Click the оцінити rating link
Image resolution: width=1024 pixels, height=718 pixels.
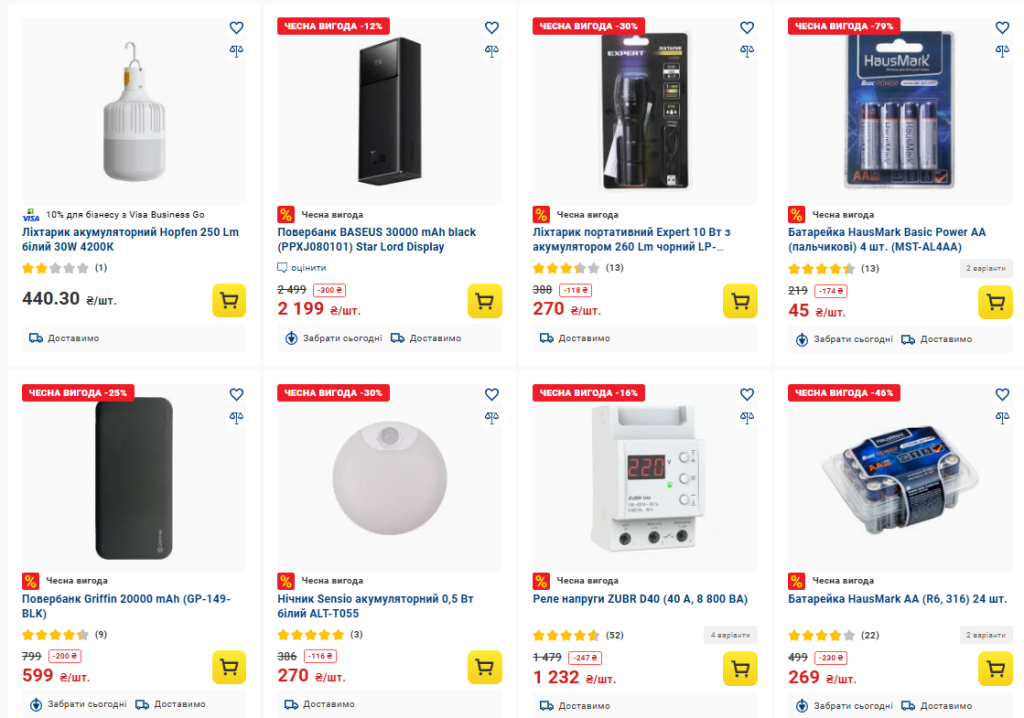point(308,268)
